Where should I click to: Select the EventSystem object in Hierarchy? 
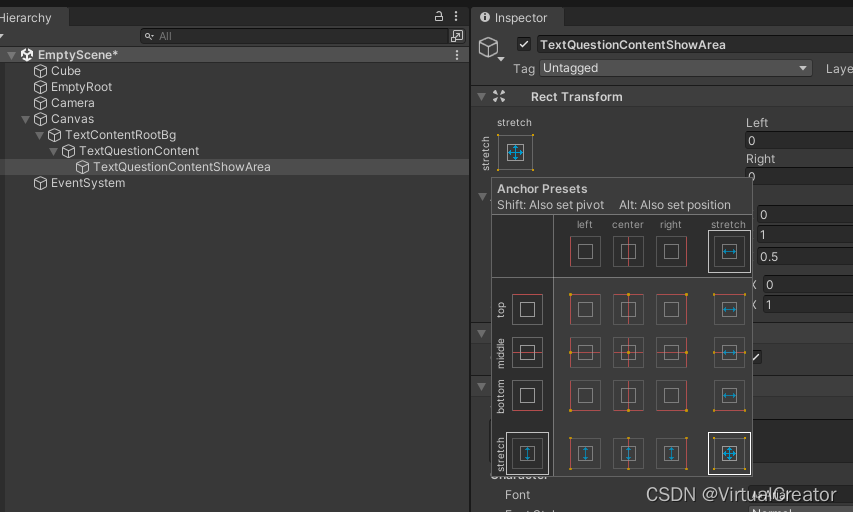click(x=87, y=183)
